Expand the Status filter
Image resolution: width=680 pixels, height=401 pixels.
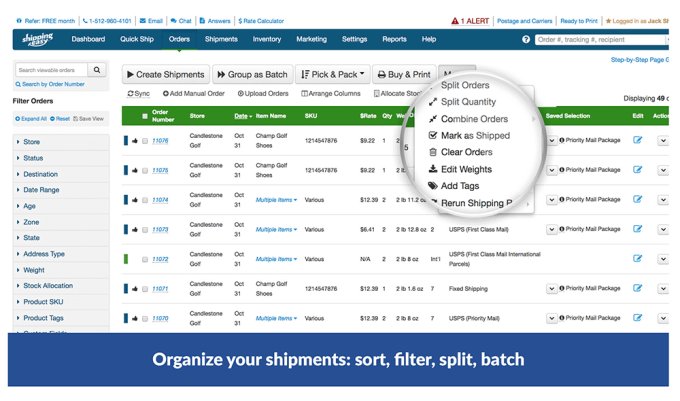click(x=61, y=158)
